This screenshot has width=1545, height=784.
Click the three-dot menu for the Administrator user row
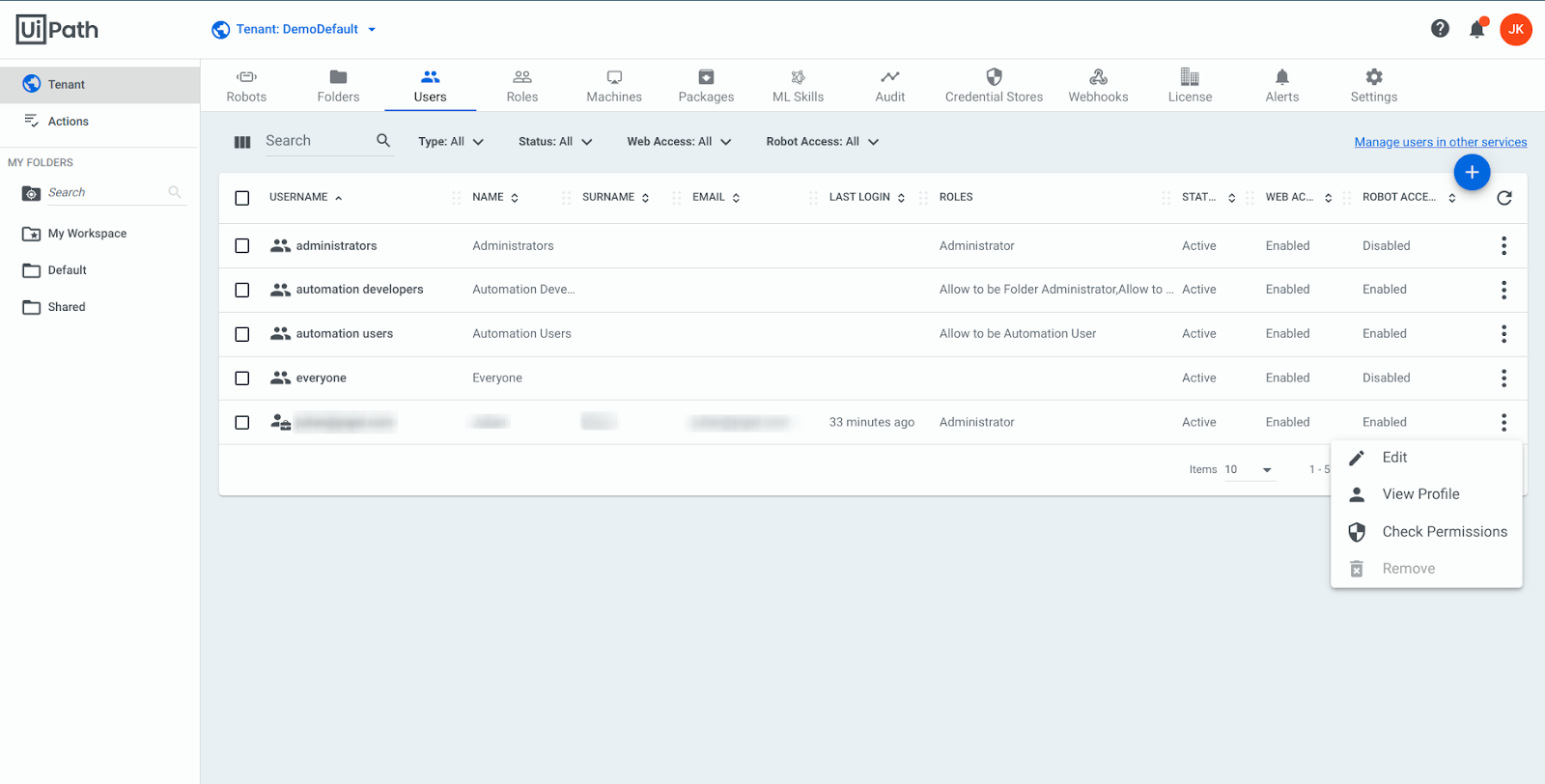tap(1503, 422)
